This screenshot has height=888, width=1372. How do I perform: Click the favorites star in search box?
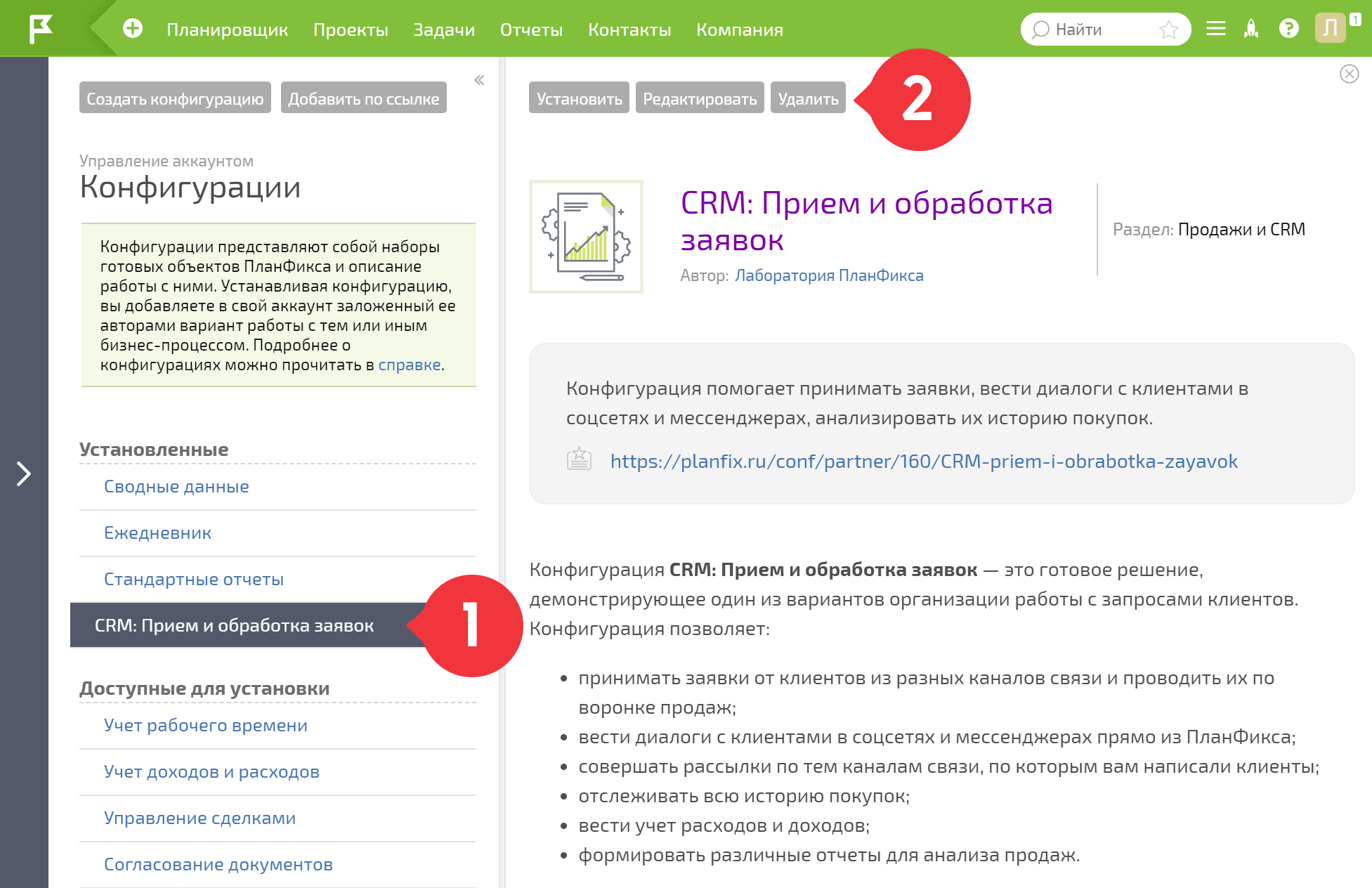point(1169,30)
